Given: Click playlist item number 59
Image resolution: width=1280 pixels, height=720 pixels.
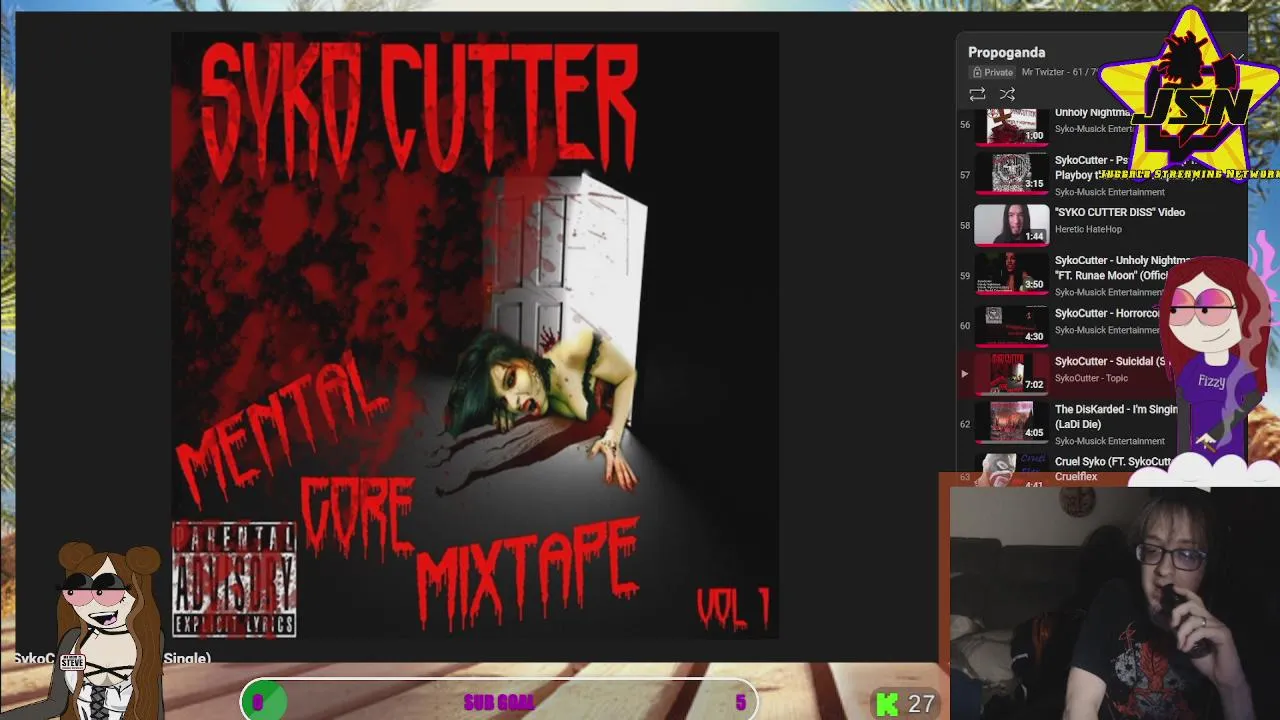Looking at the screenshot, I should click(965, 275).
